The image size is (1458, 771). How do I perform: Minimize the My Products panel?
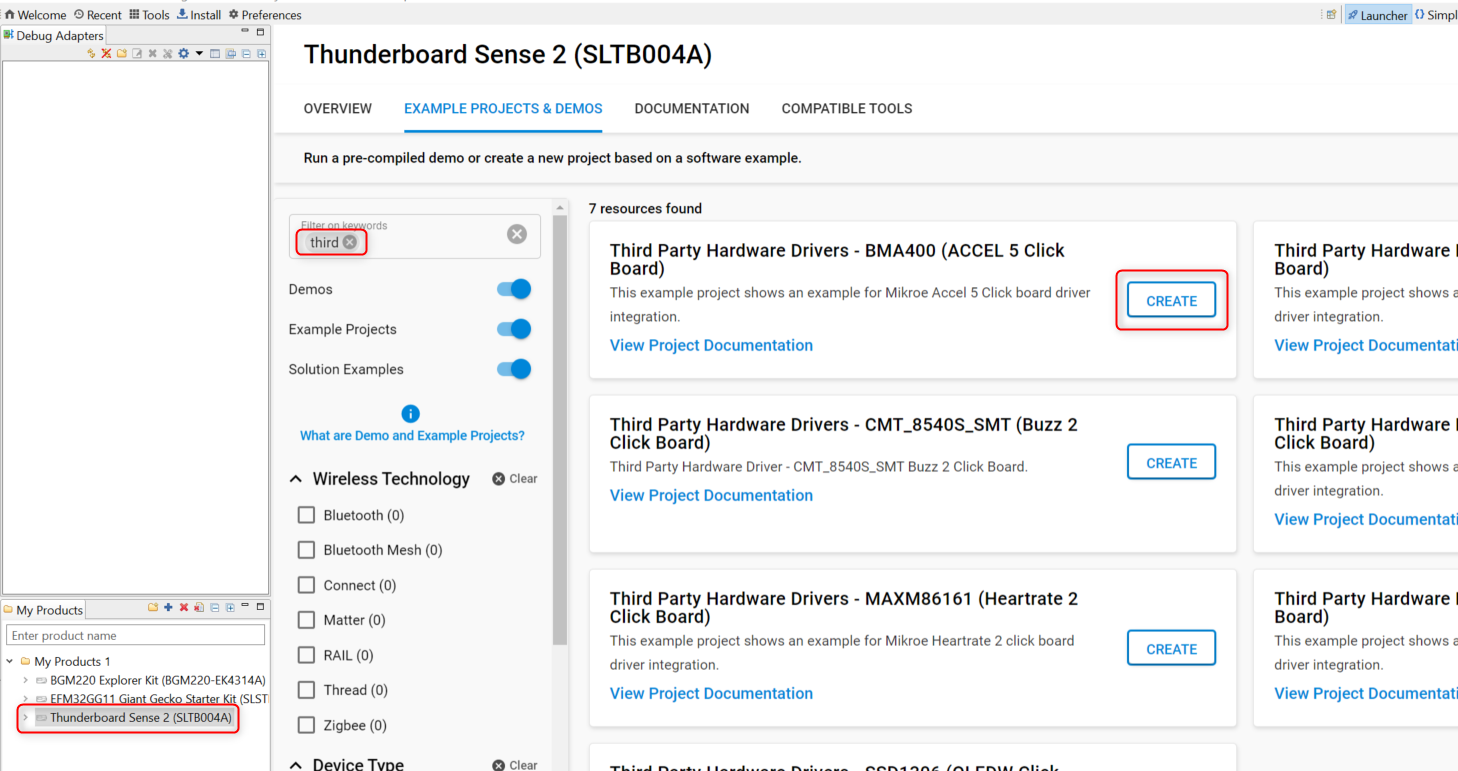(x=245, y=605)
